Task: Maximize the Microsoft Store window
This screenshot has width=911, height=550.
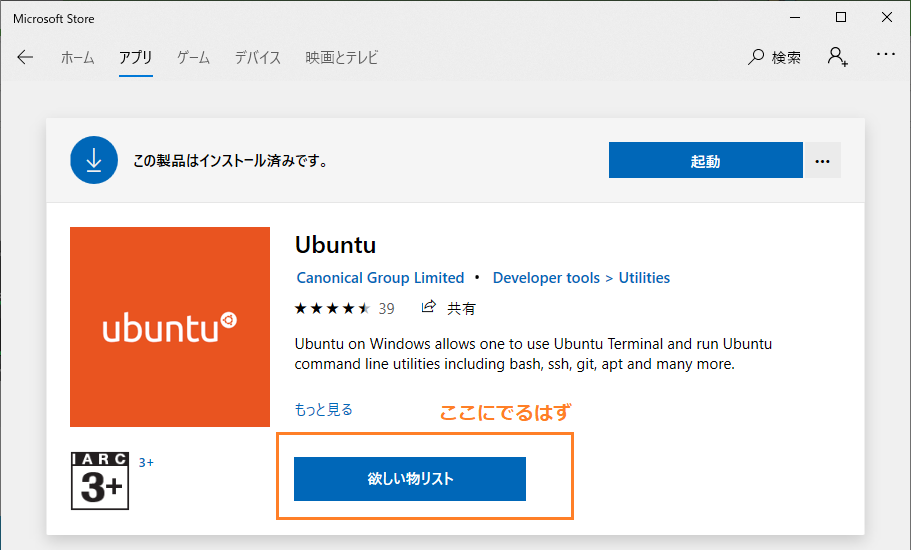Action: tap(841, 17)
